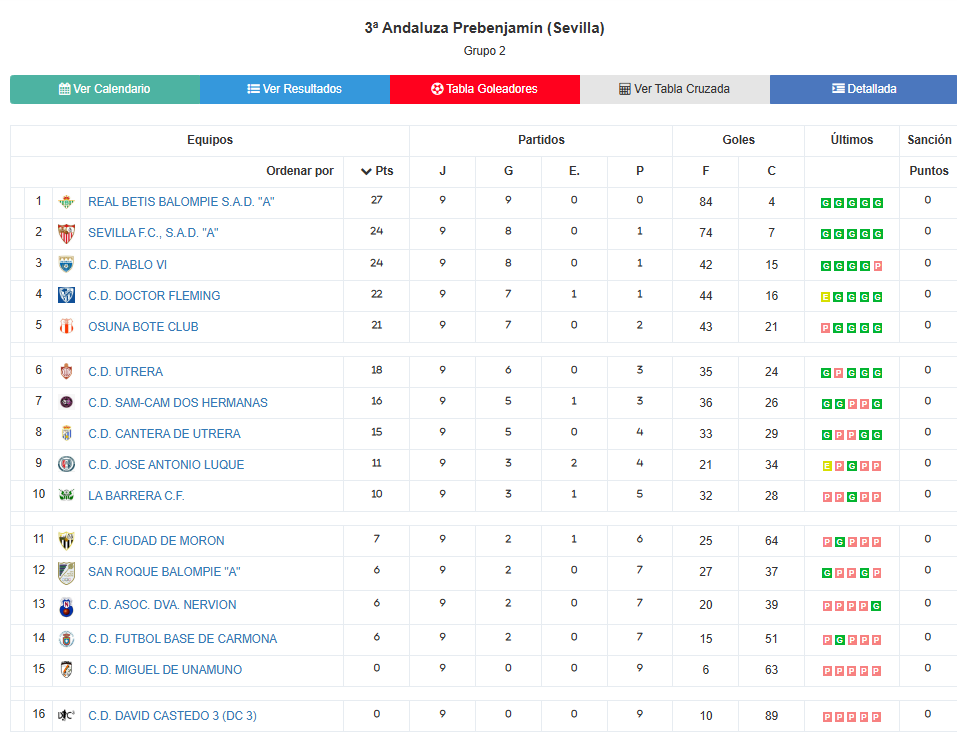957x745 pixels.
Task: Click the C.D. Miguel de Unamuno crest
Action: pos(67,670)
